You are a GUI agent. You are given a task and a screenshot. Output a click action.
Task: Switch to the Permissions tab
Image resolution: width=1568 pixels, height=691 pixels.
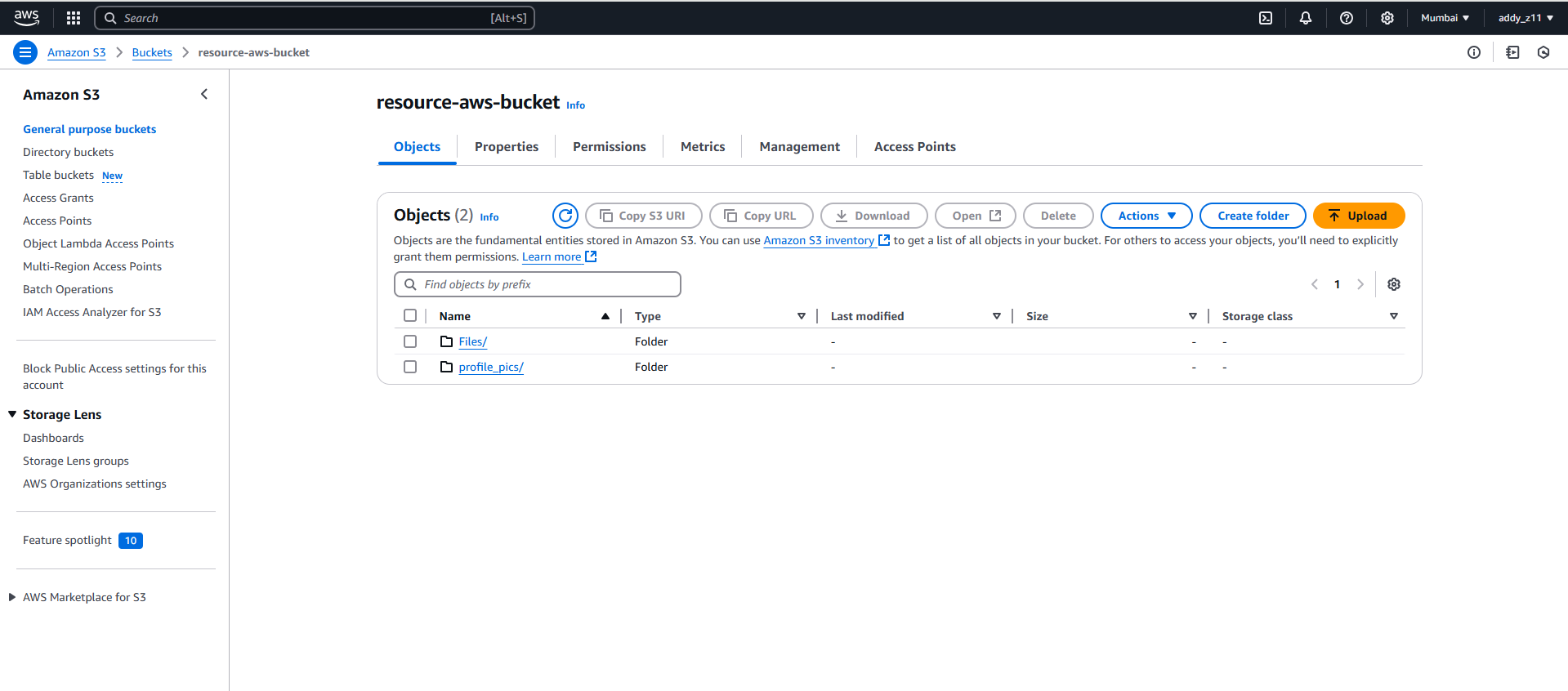[609, 147]
